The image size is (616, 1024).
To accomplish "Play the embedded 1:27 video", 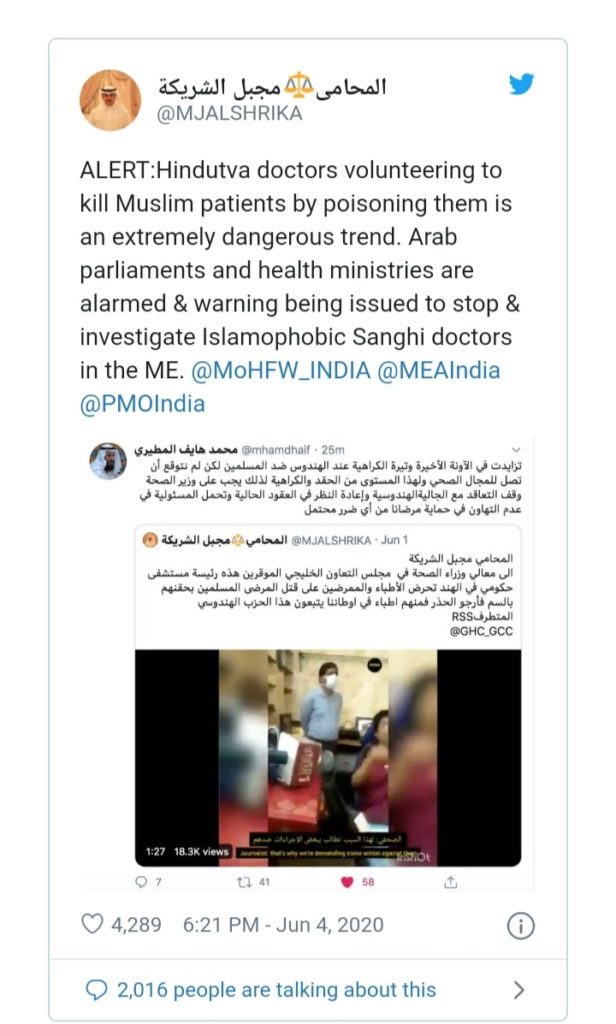I will (x=328, y=758).
